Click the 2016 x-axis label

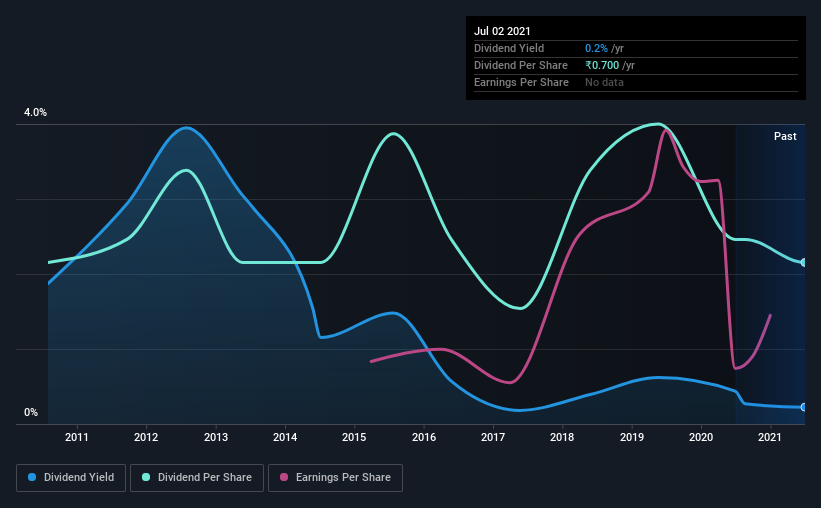click(424, 437)
